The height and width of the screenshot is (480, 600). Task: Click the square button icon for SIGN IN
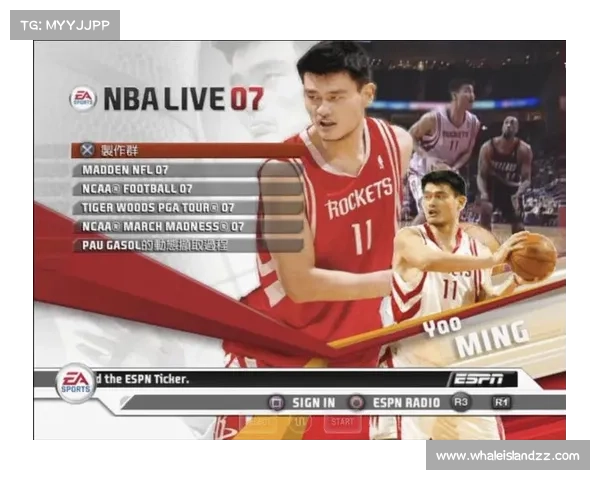[x=276, y=403]
